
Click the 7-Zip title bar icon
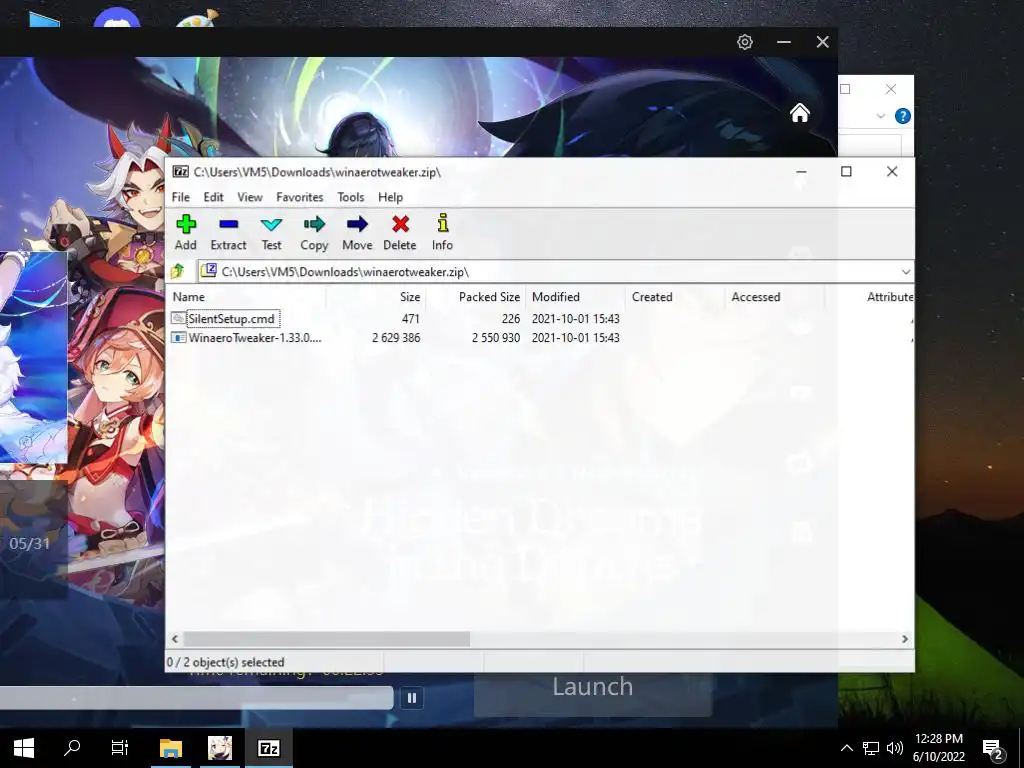point(180,172)
